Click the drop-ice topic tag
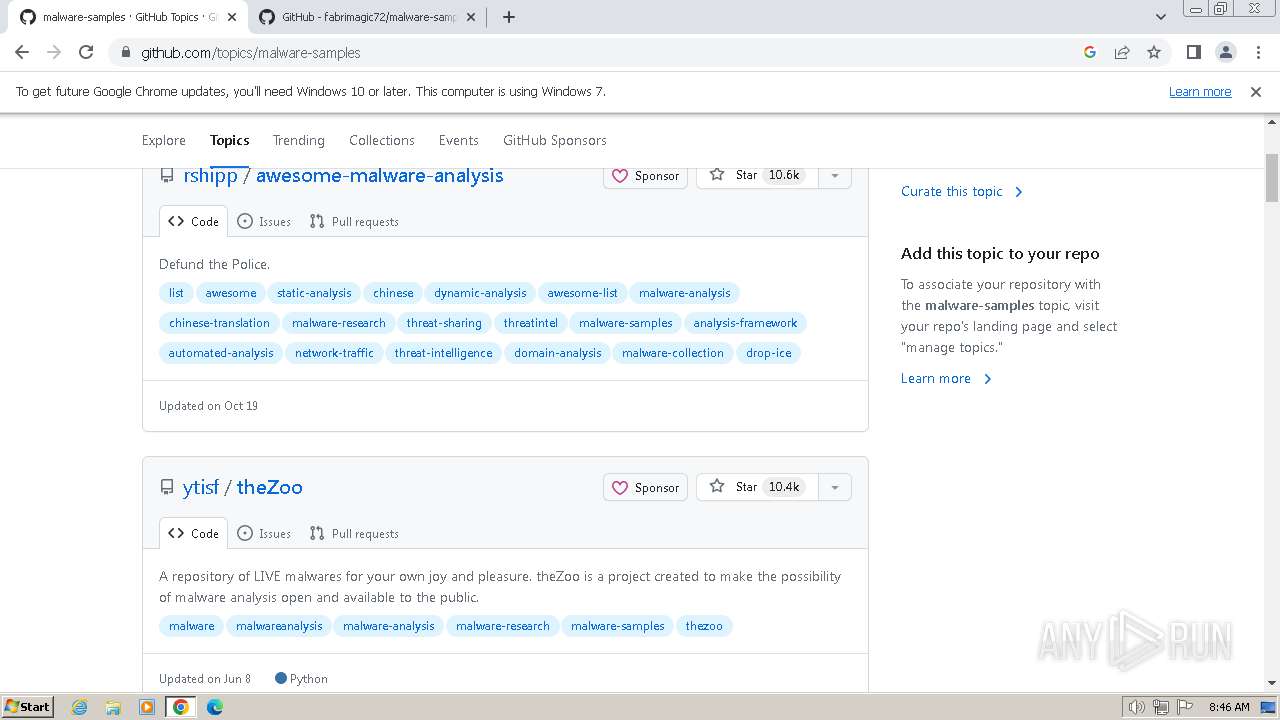The height and width of the screenshot is (720, 1280). coord(768,353)
